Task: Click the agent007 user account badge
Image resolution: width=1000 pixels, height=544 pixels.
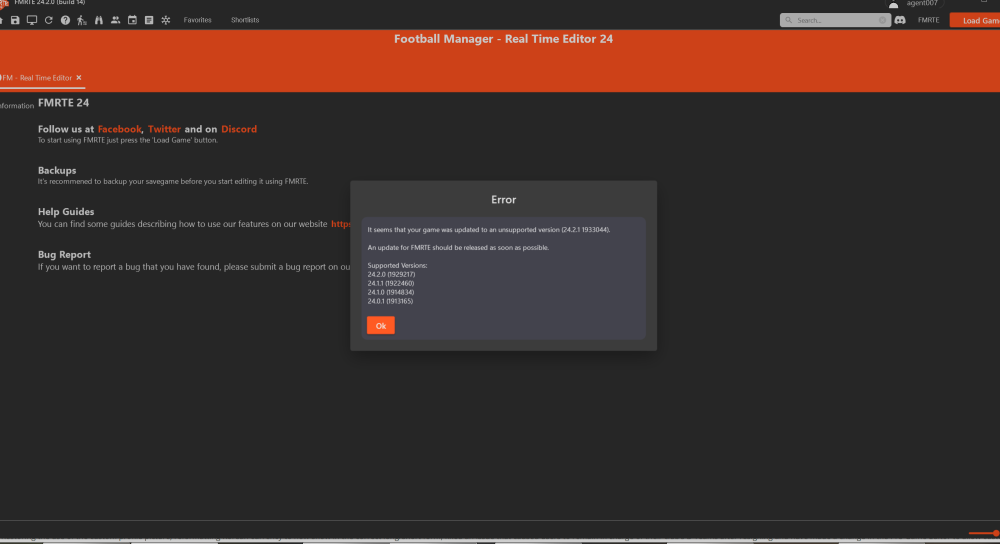Action: [914, 4]
